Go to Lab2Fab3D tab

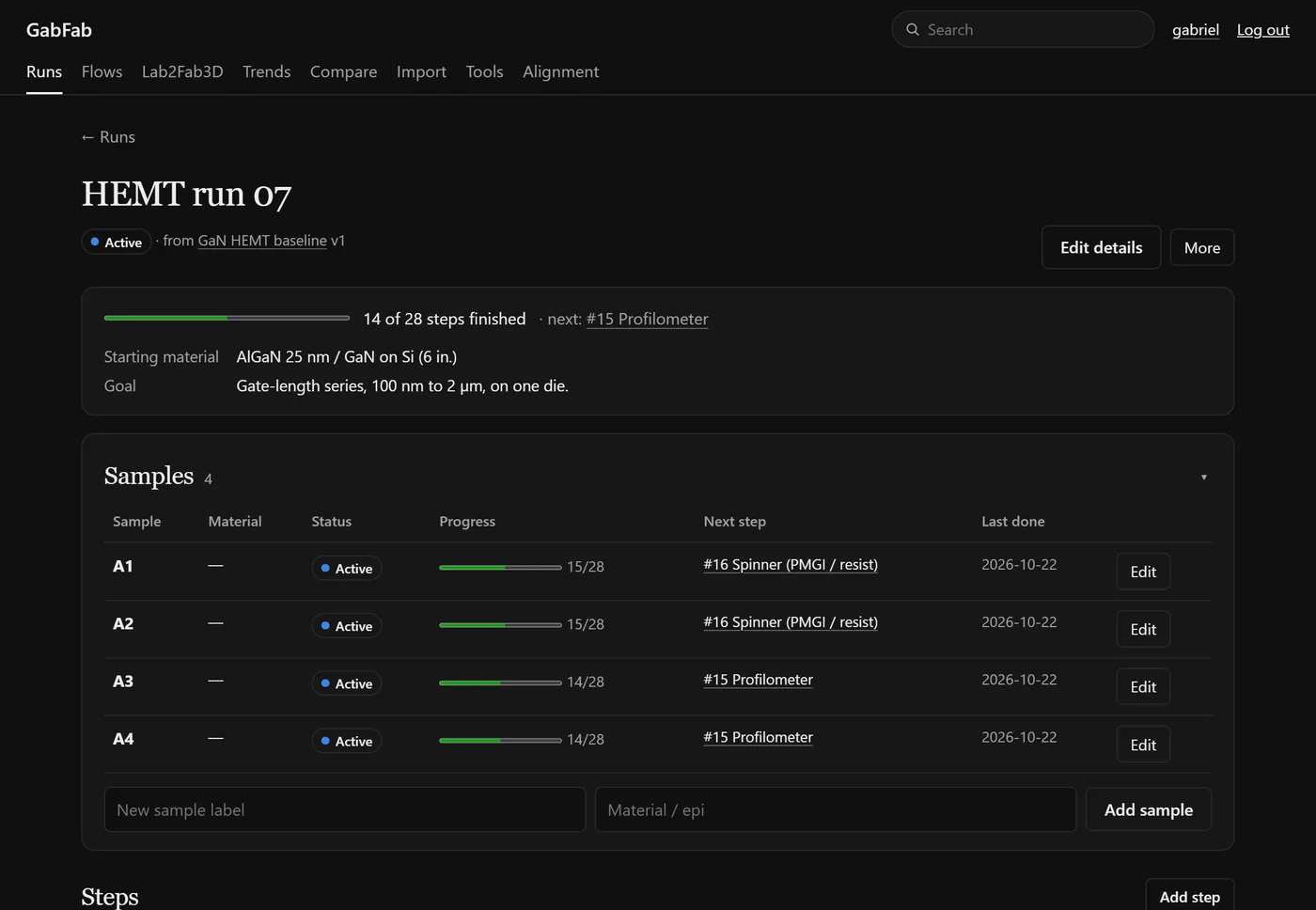point(182,71)
